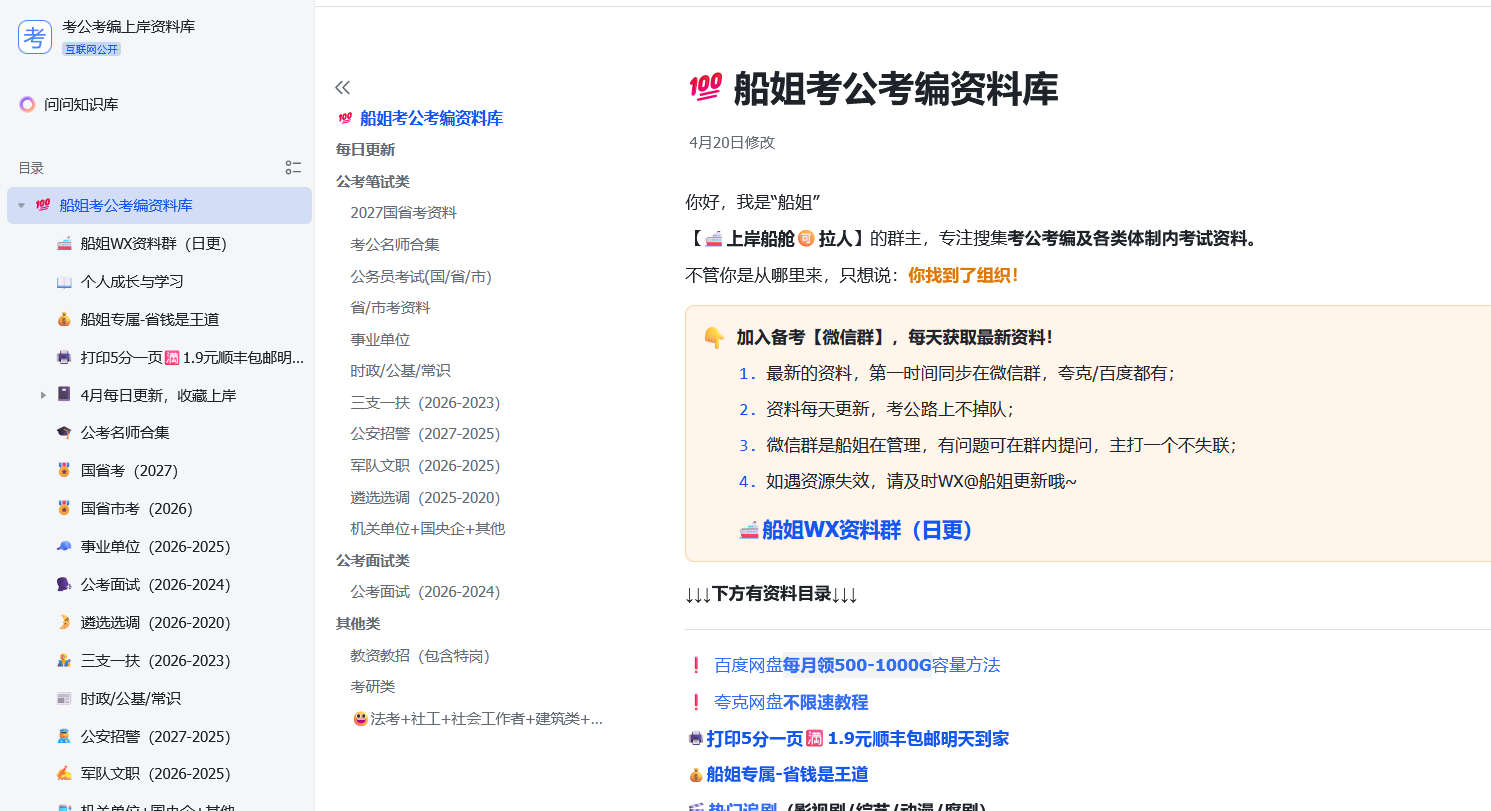Viewport: 1491px width, 811px height.
Task: Open 公考面试（2026-2024） in sidebar
Action: pyautogui.click(x=155, y=584)
